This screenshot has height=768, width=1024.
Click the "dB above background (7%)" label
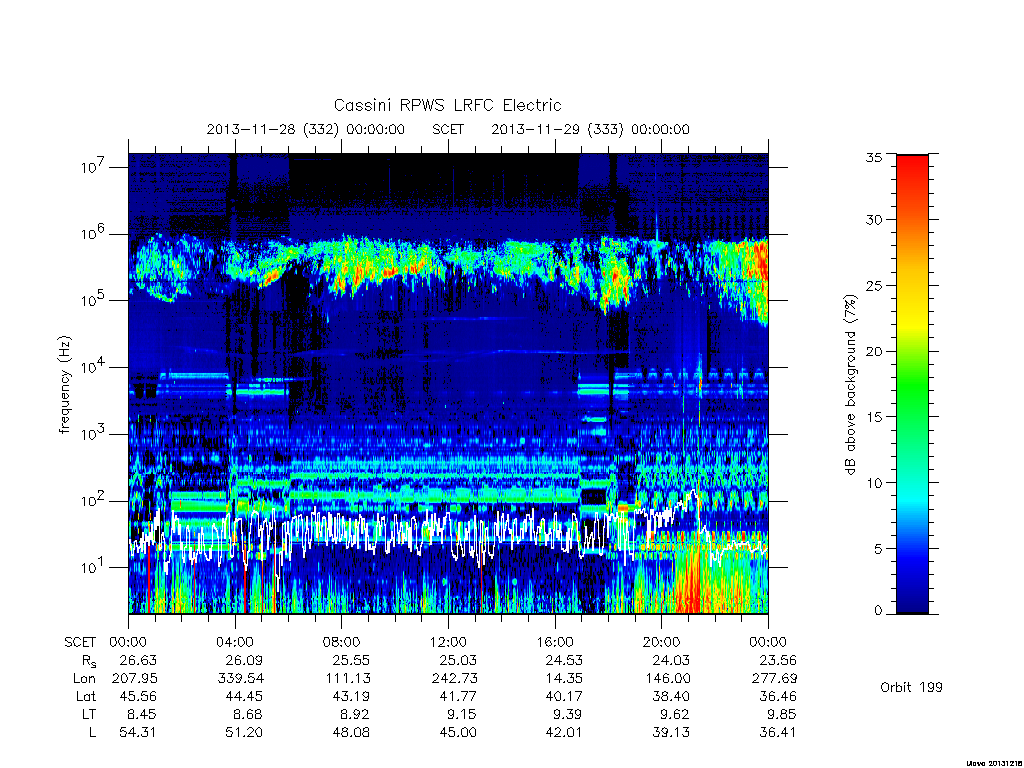[x=850, y=384]
